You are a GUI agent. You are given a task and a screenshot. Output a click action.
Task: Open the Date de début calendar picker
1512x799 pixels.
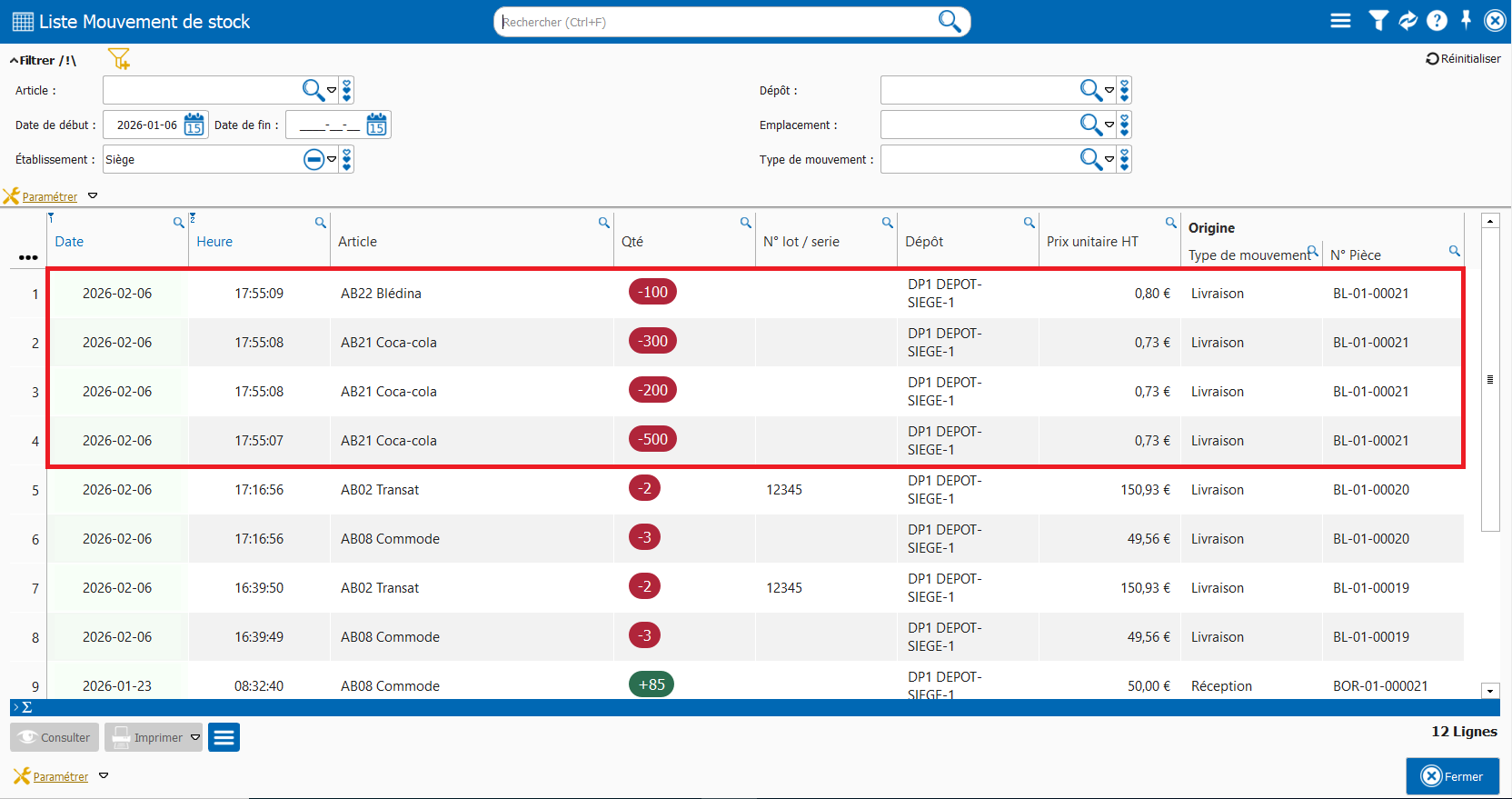194,125
